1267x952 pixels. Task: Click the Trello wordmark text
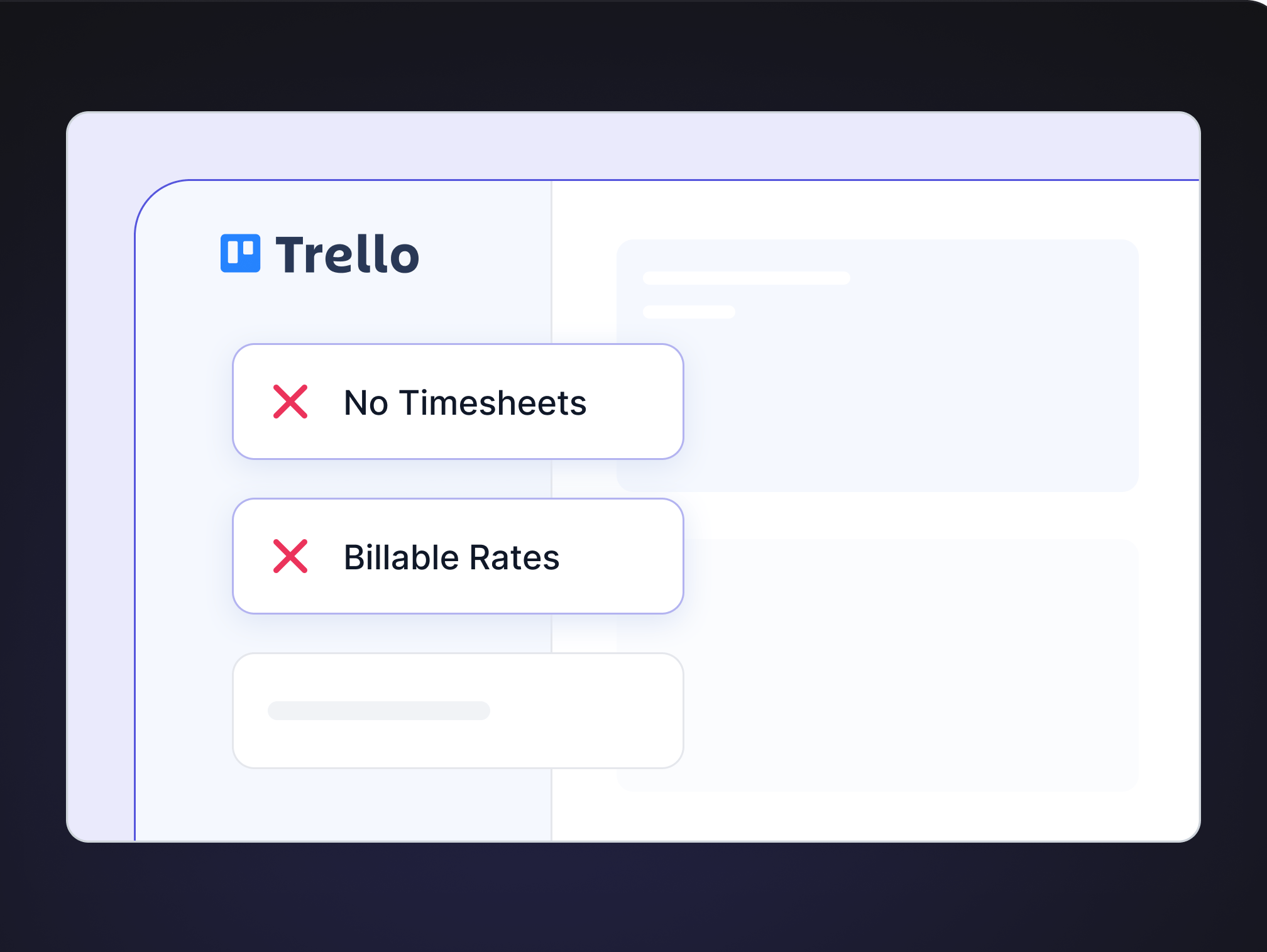(347, 254)
